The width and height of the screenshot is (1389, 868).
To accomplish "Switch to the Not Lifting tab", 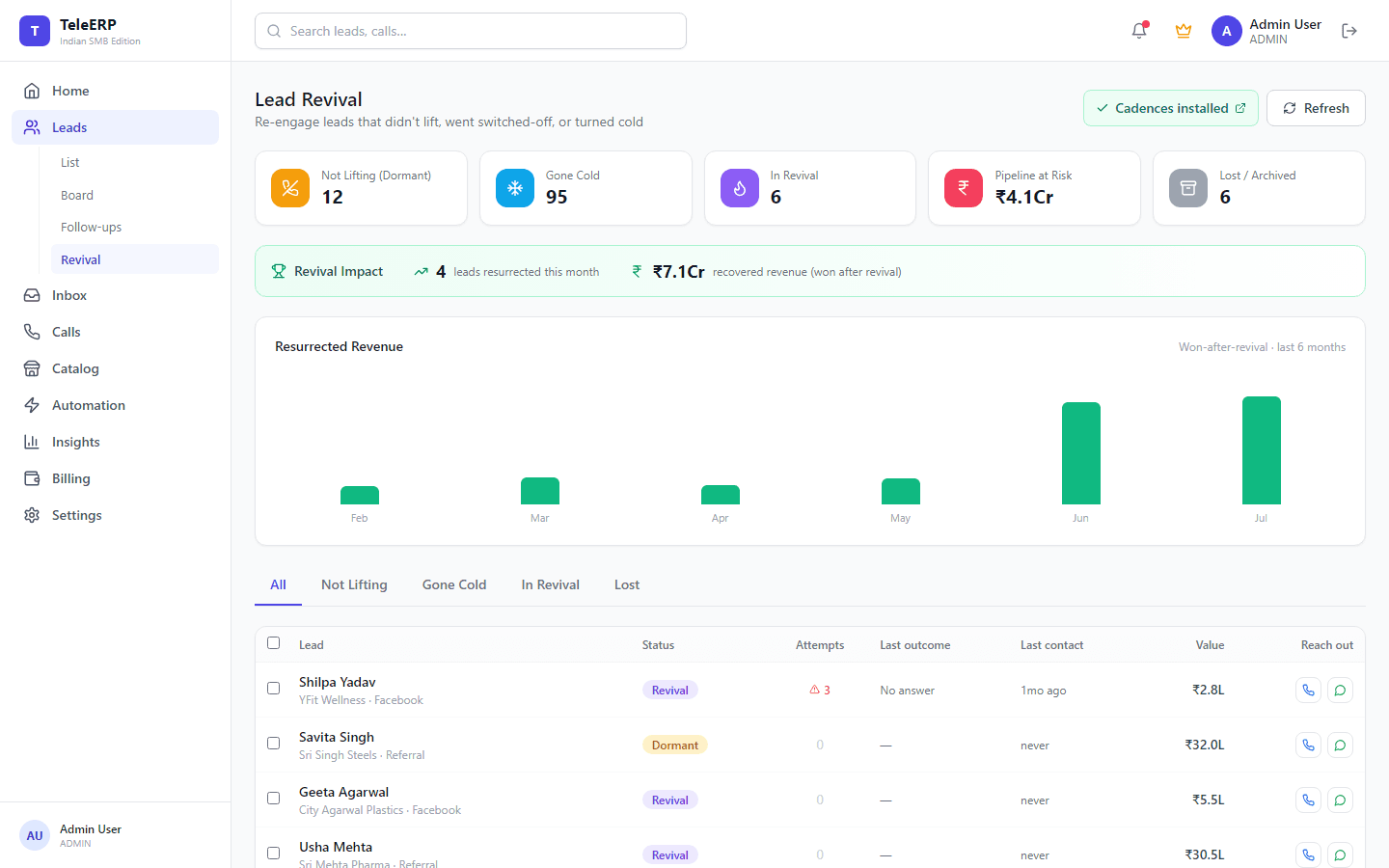I will click(x=354, y=584).
